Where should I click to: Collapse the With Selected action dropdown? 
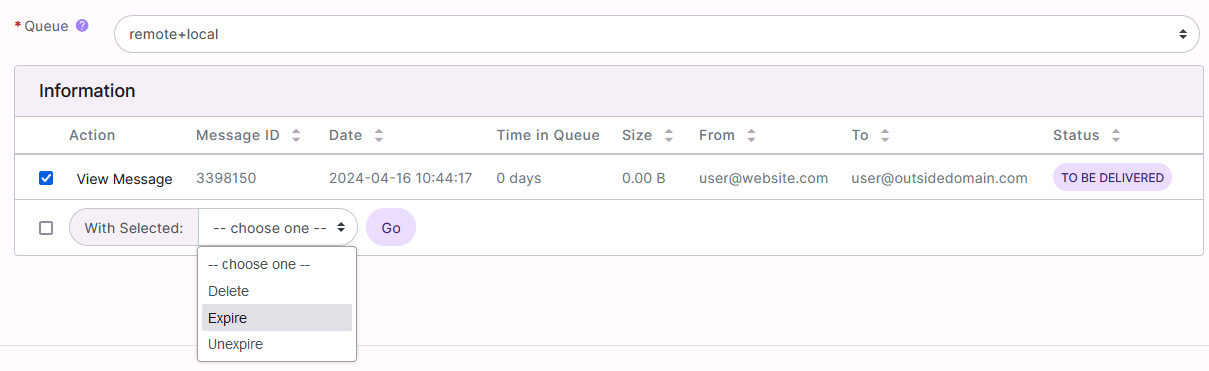point(278,228)
